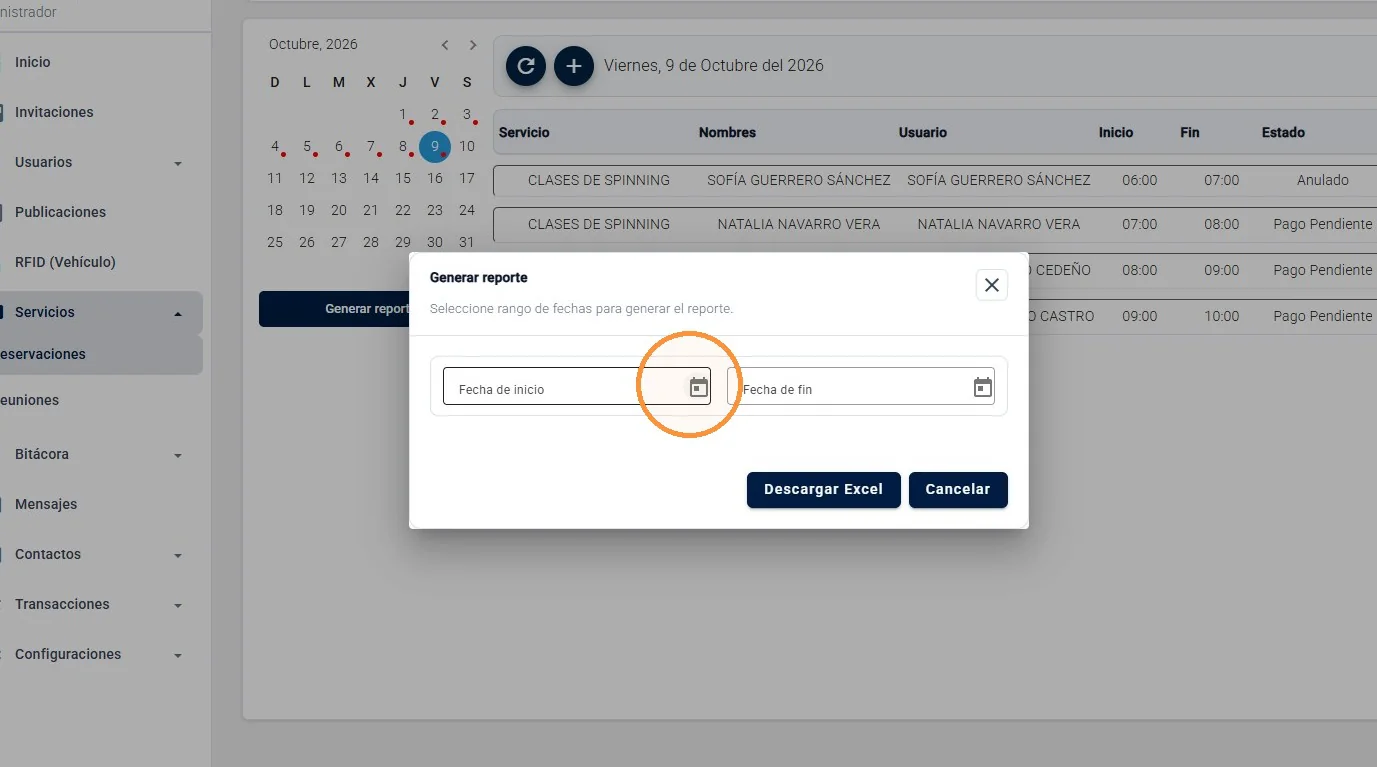
Task: Open Publicaciones in the sidebar
Action: [x=60, y=212]
